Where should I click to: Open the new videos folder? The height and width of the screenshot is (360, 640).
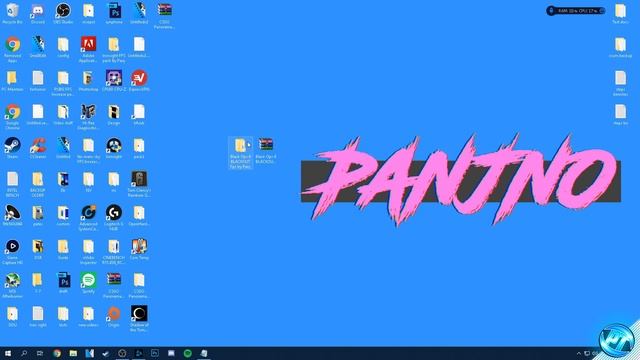coord(89,313)
